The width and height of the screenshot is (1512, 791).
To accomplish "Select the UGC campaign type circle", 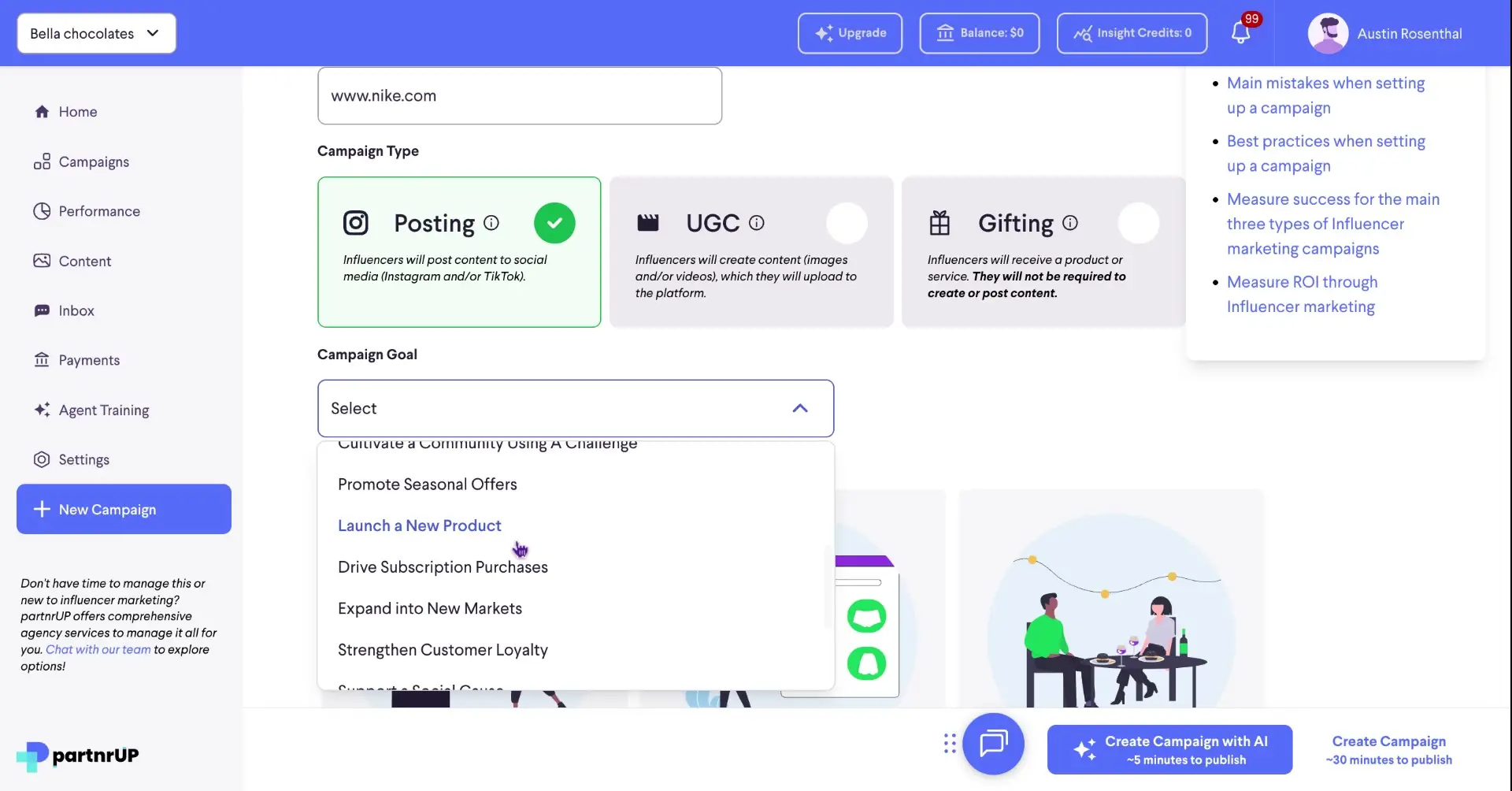I will pos(847,223).
